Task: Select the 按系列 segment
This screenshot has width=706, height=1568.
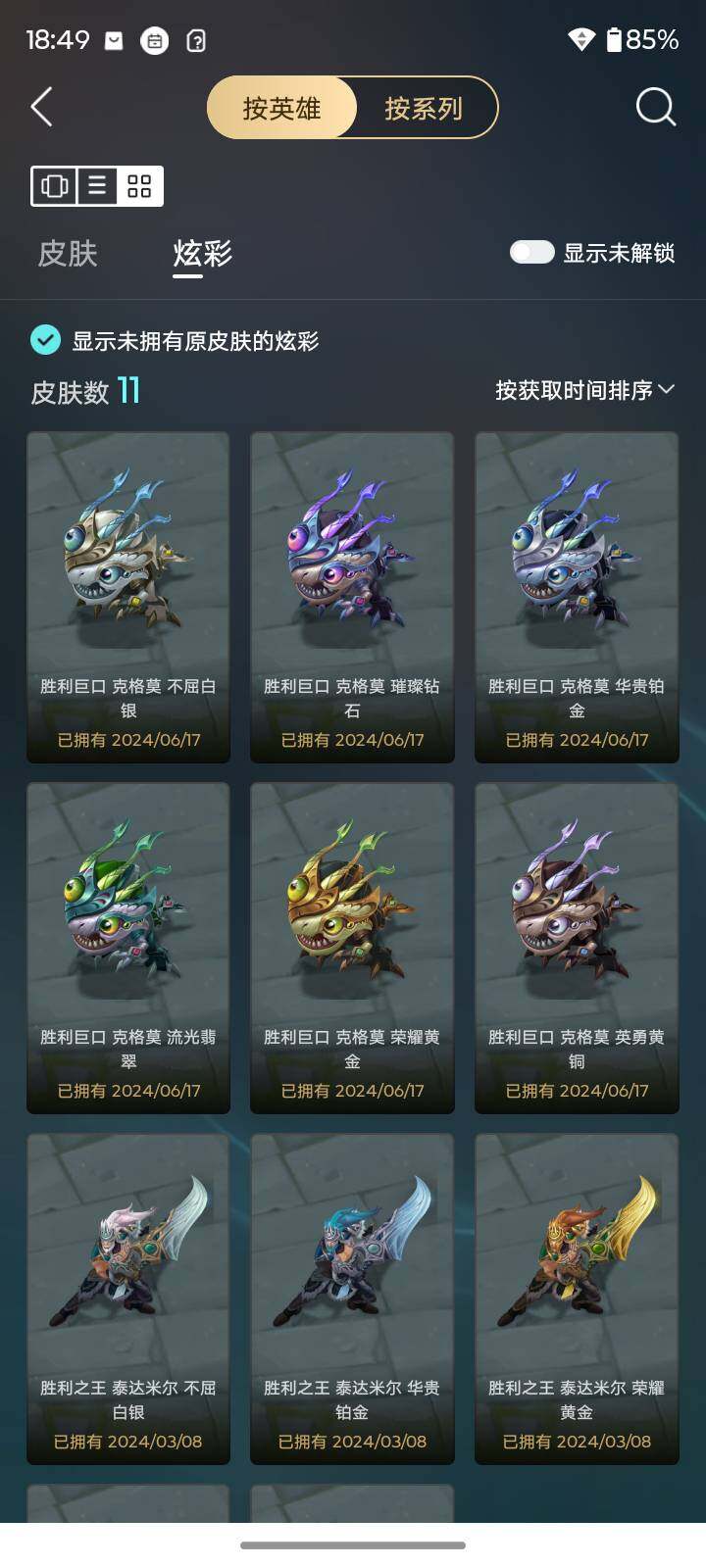Action: [424, 108]
